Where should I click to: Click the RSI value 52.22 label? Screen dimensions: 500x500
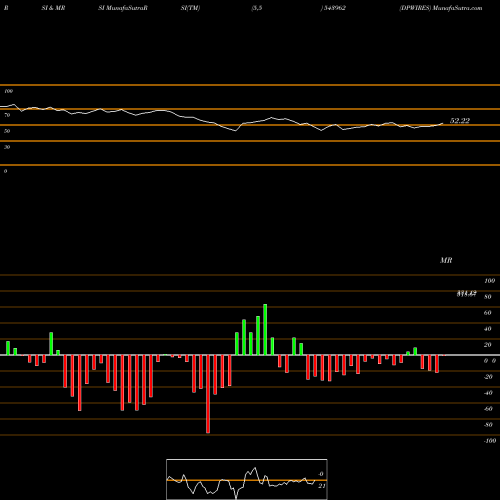tap(460, 121)
